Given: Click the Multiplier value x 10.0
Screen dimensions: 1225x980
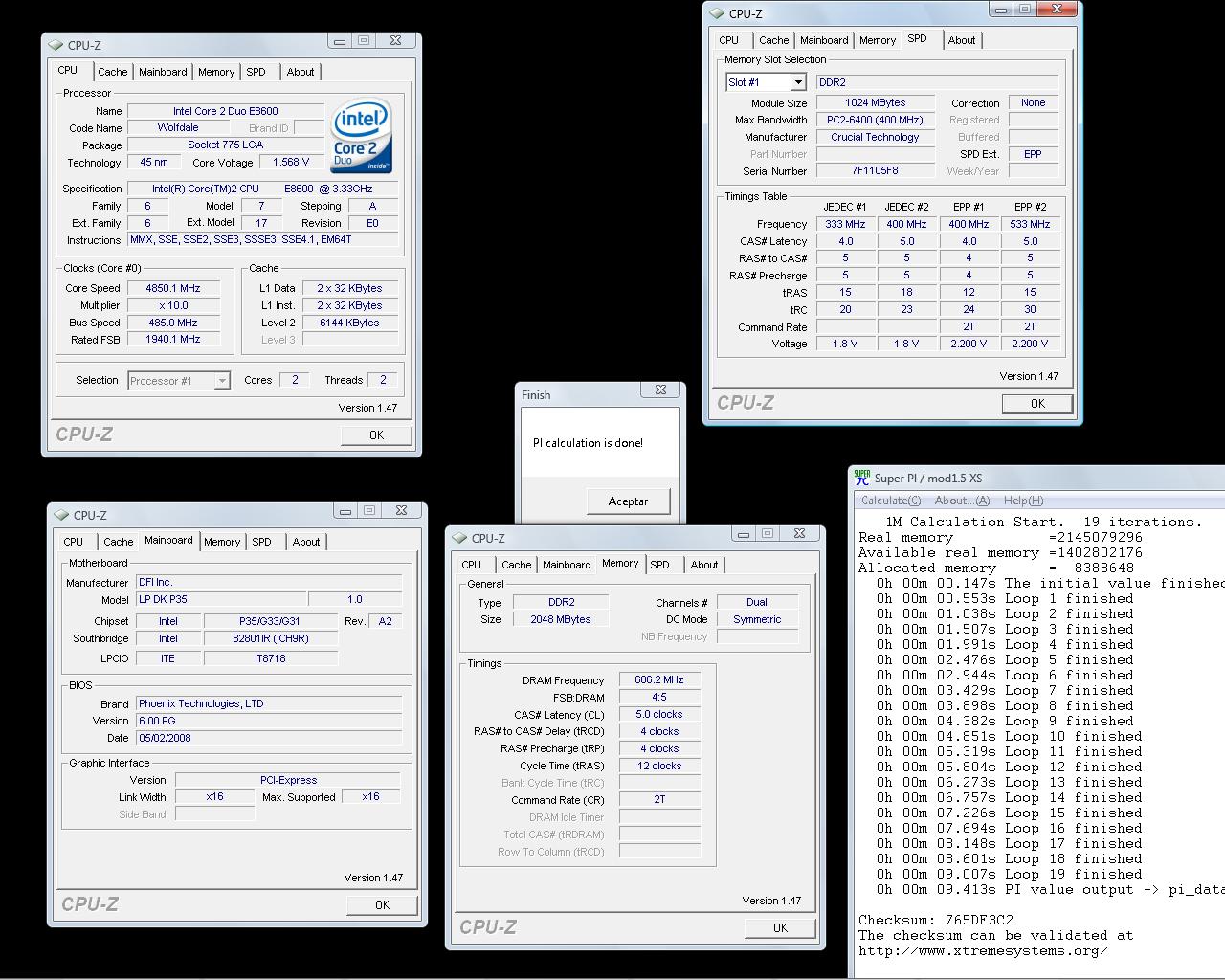Looking at the screenshot, I should point(173,305).
